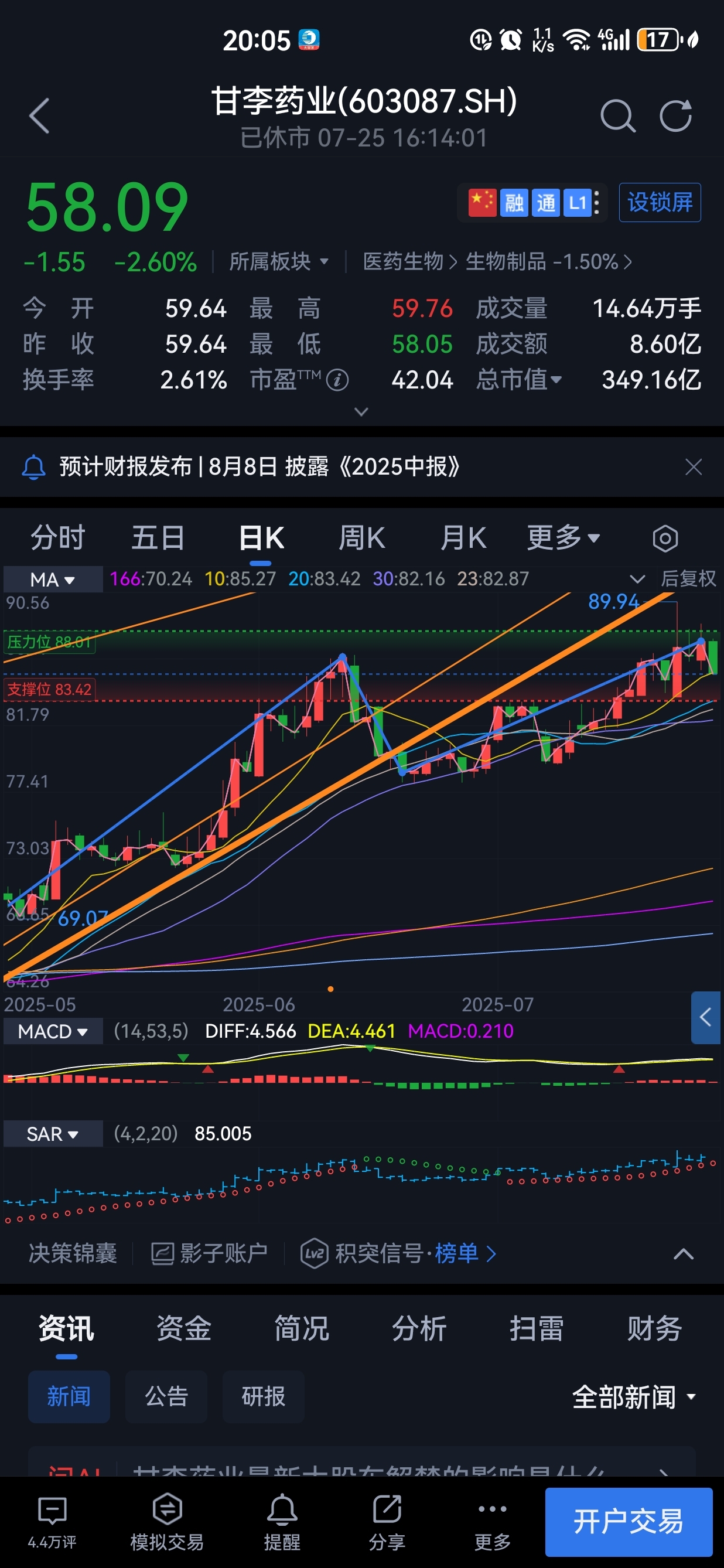724x1568 pixels.
Task: Open the 简况 section tab
Action: click(x=302, y=1329)
